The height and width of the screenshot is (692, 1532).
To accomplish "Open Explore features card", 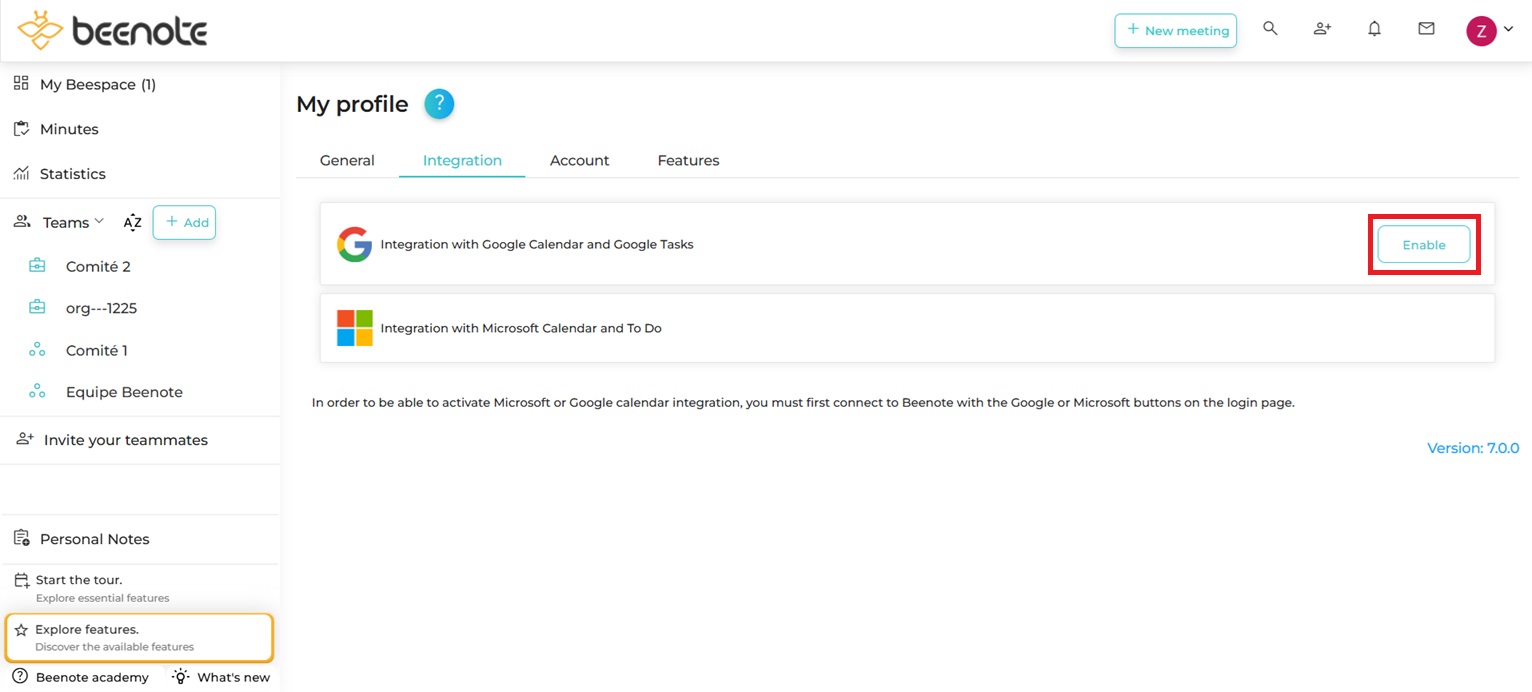I will coord(139,637).
